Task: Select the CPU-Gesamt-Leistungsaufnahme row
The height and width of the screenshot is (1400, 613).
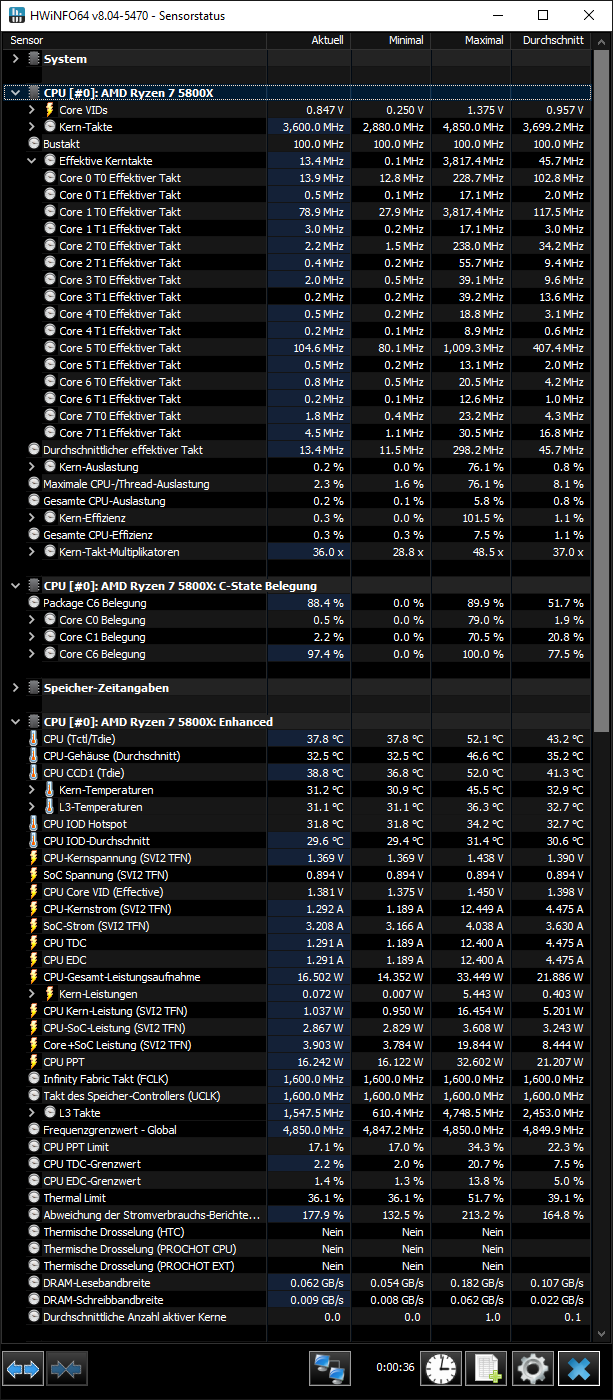Action: point(297,977)
